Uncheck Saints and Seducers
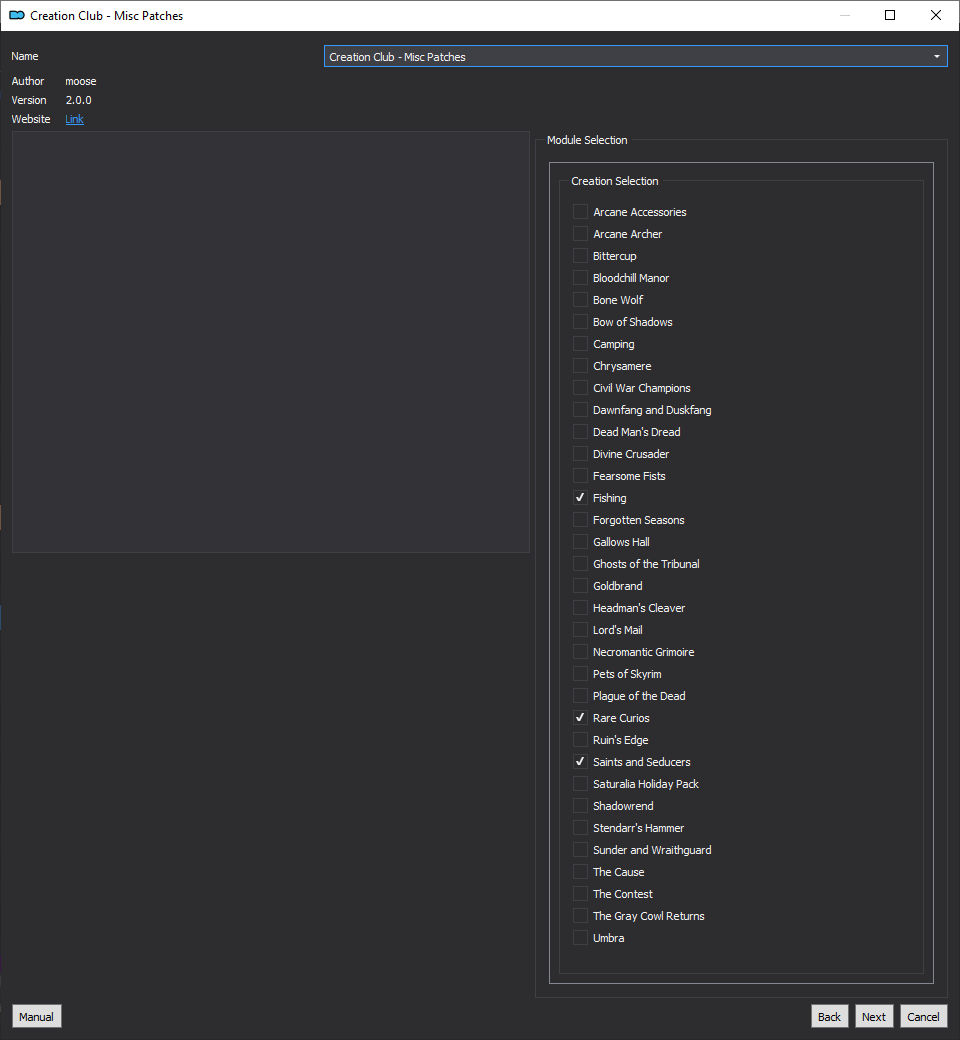This screenshot has height=1040, width=960. [x=580, y=761]
